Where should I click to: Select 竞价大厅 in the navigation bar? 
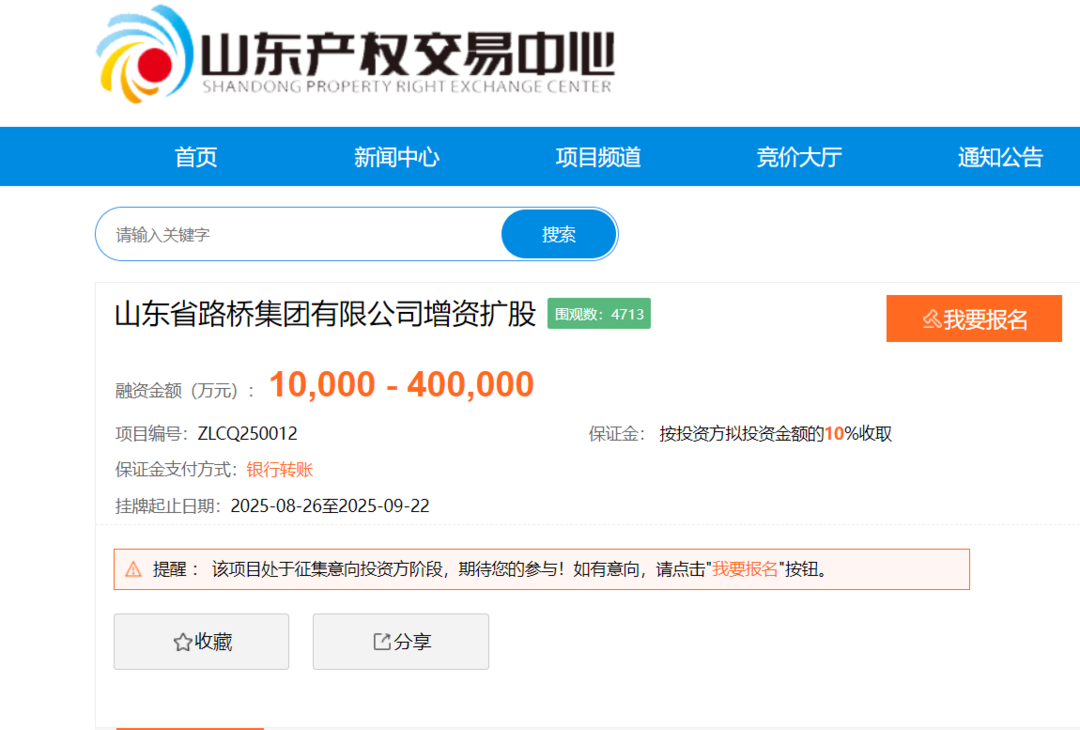[x=799, y=157]
